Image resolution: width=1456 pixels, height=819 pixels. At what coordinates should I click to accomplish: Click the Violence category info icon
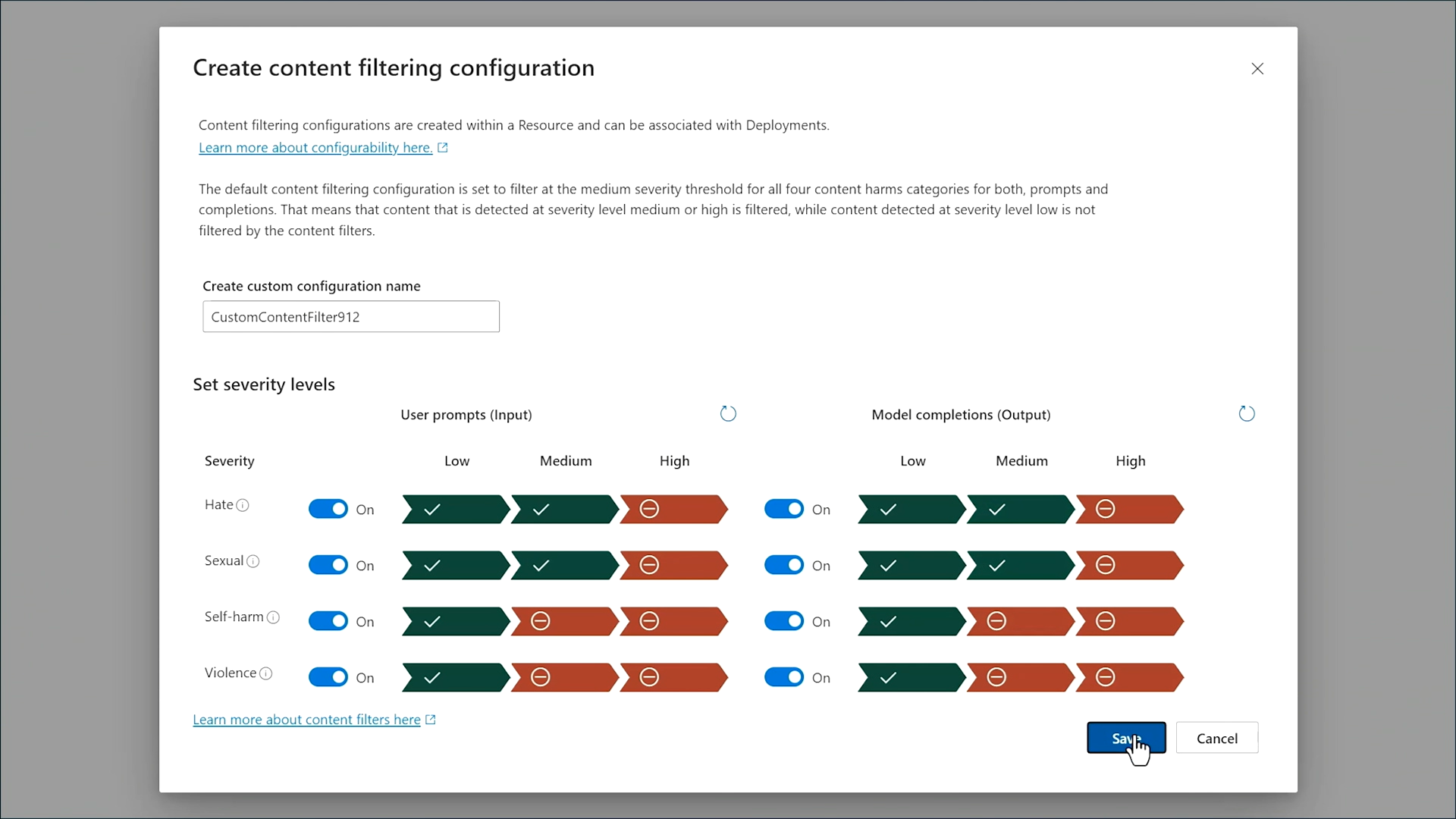[x=266, y=673]
